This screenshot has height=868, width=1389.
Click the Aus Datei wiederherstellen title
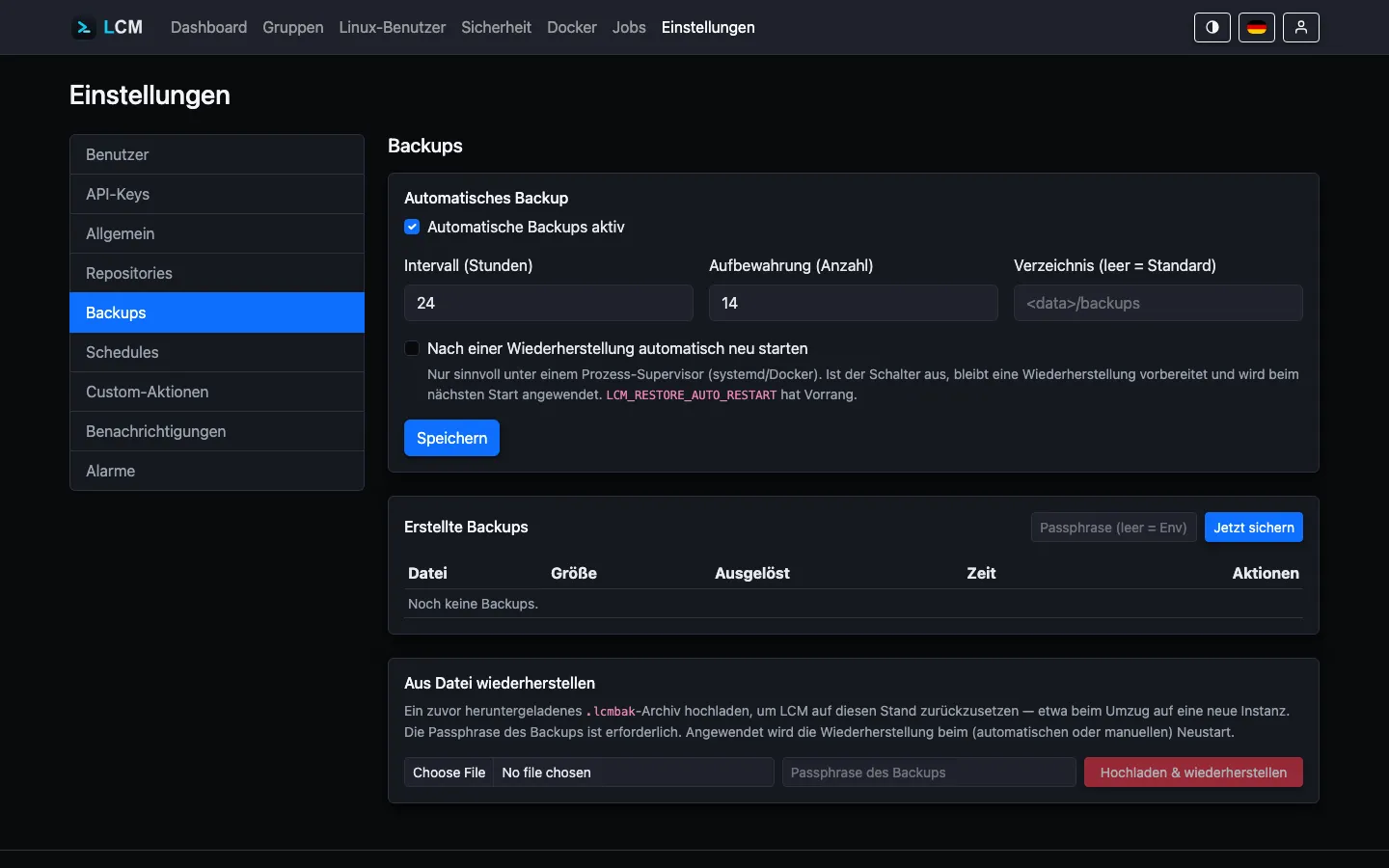point(500,683)
